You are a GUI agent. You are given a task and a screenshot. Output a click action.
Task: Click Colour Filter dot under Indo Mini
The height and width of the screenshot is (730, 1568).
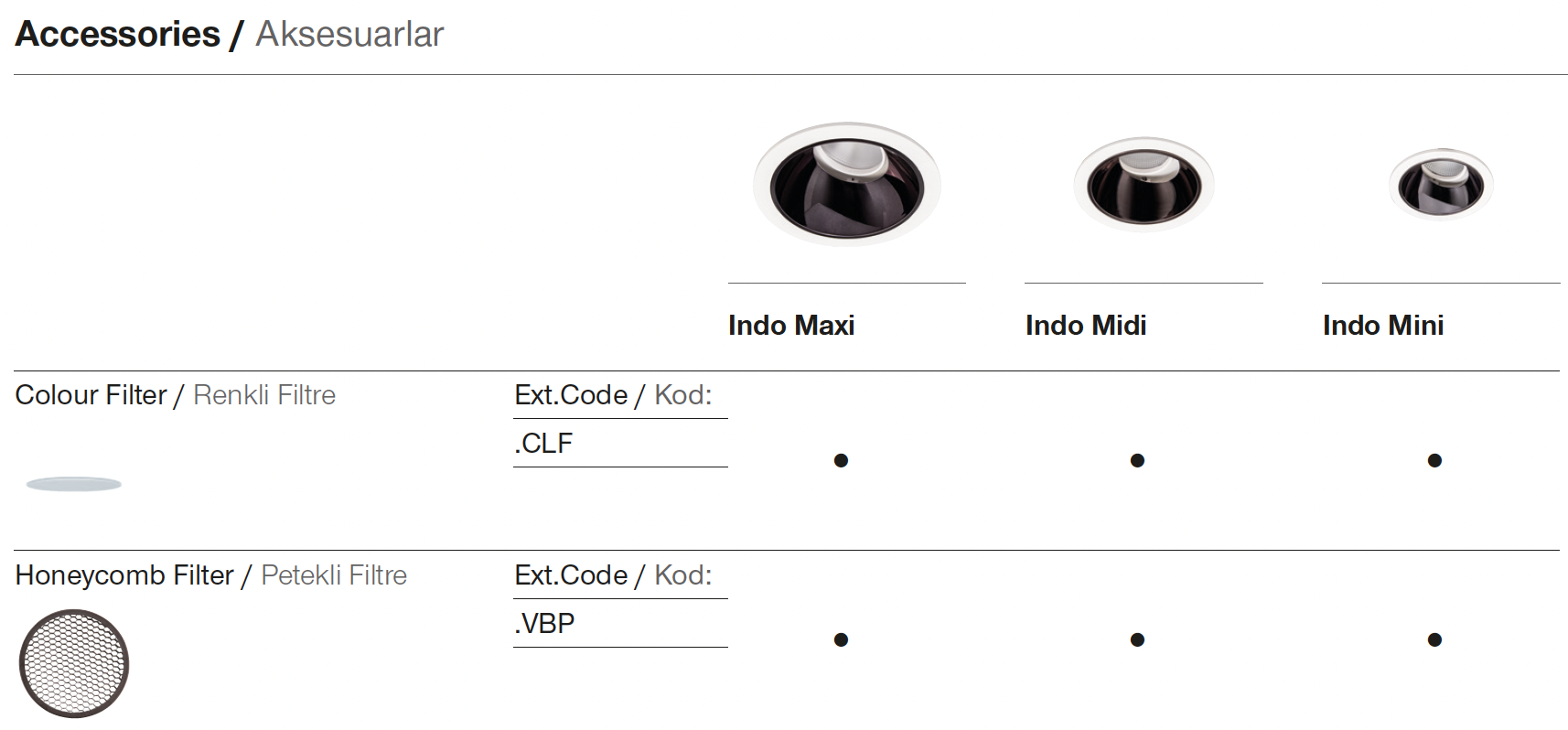pos(1434,460)
